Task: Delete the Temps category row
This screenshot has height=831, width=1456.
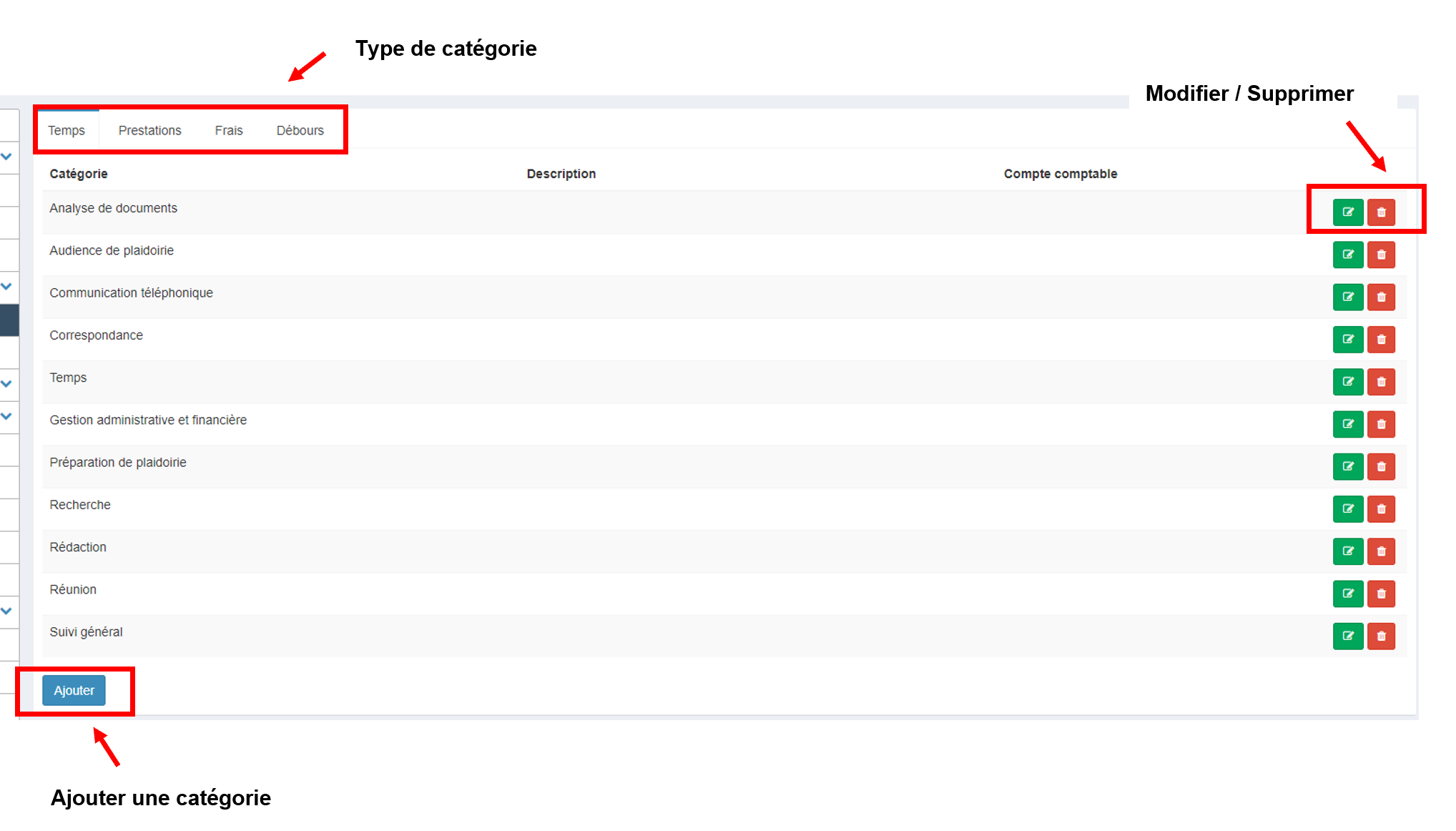Action: pos(1381,382)
